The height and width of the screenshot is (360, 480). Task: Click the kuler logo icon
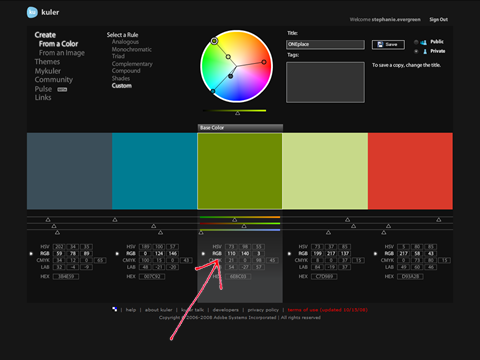[x=32, y=12]
